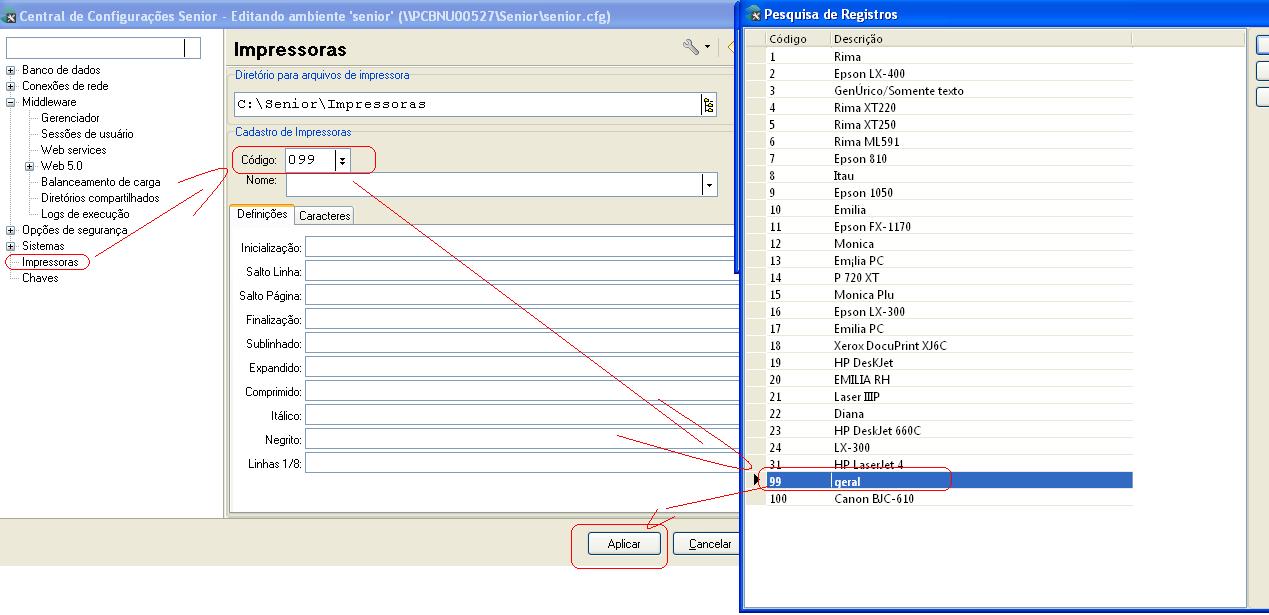Viewport: 1269px width, 615px height.
Task: Expand the Web 5.0 node
Action: (x=30, y=166)
